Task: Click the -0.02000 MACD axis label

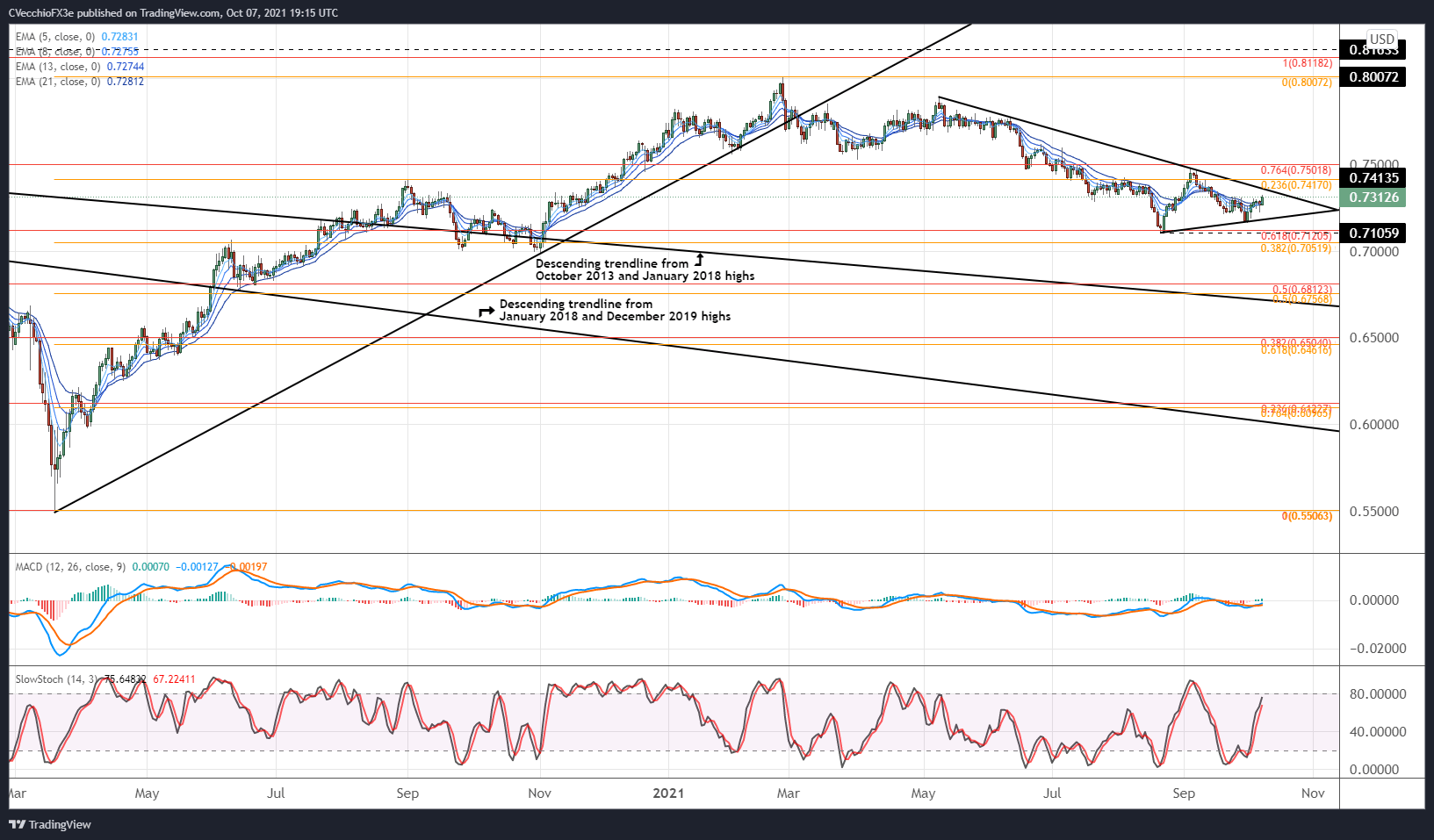Action: [x=1378, y=649]
